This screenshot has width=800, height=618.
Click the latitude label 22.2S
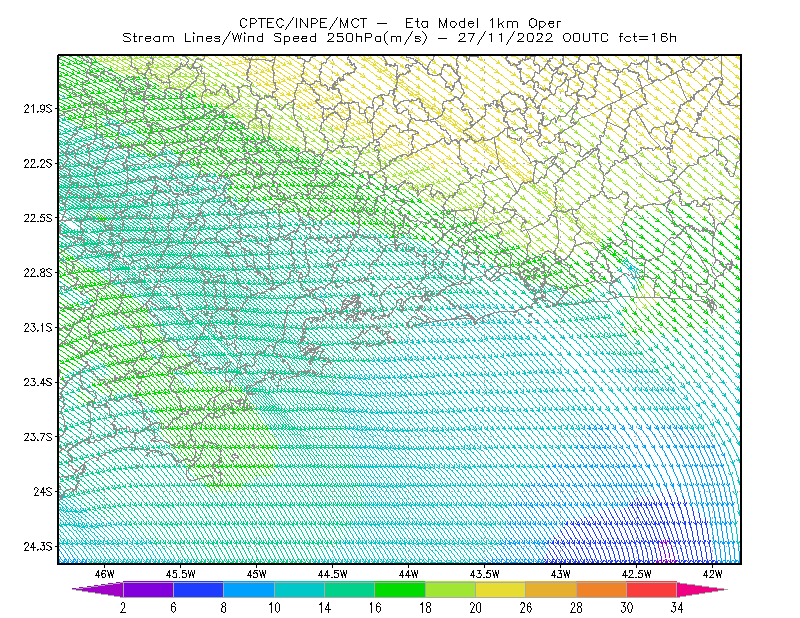coord(38,163)
